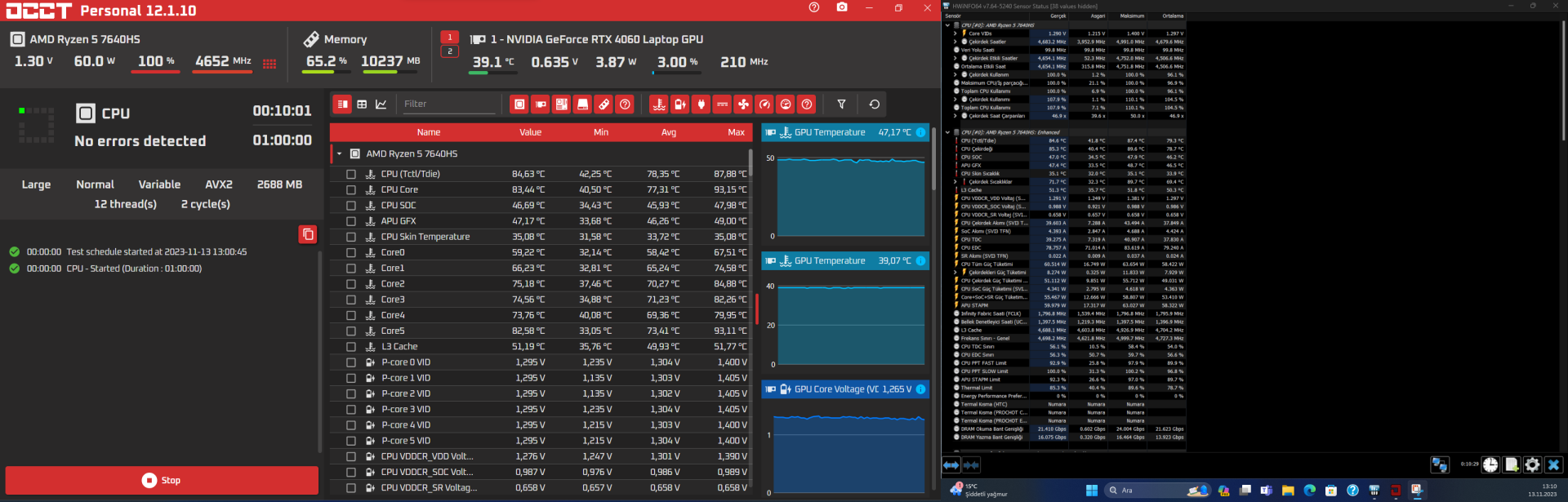Check the CPU (Tctl/Tdie) sensor checkbox

coord(351,174)
